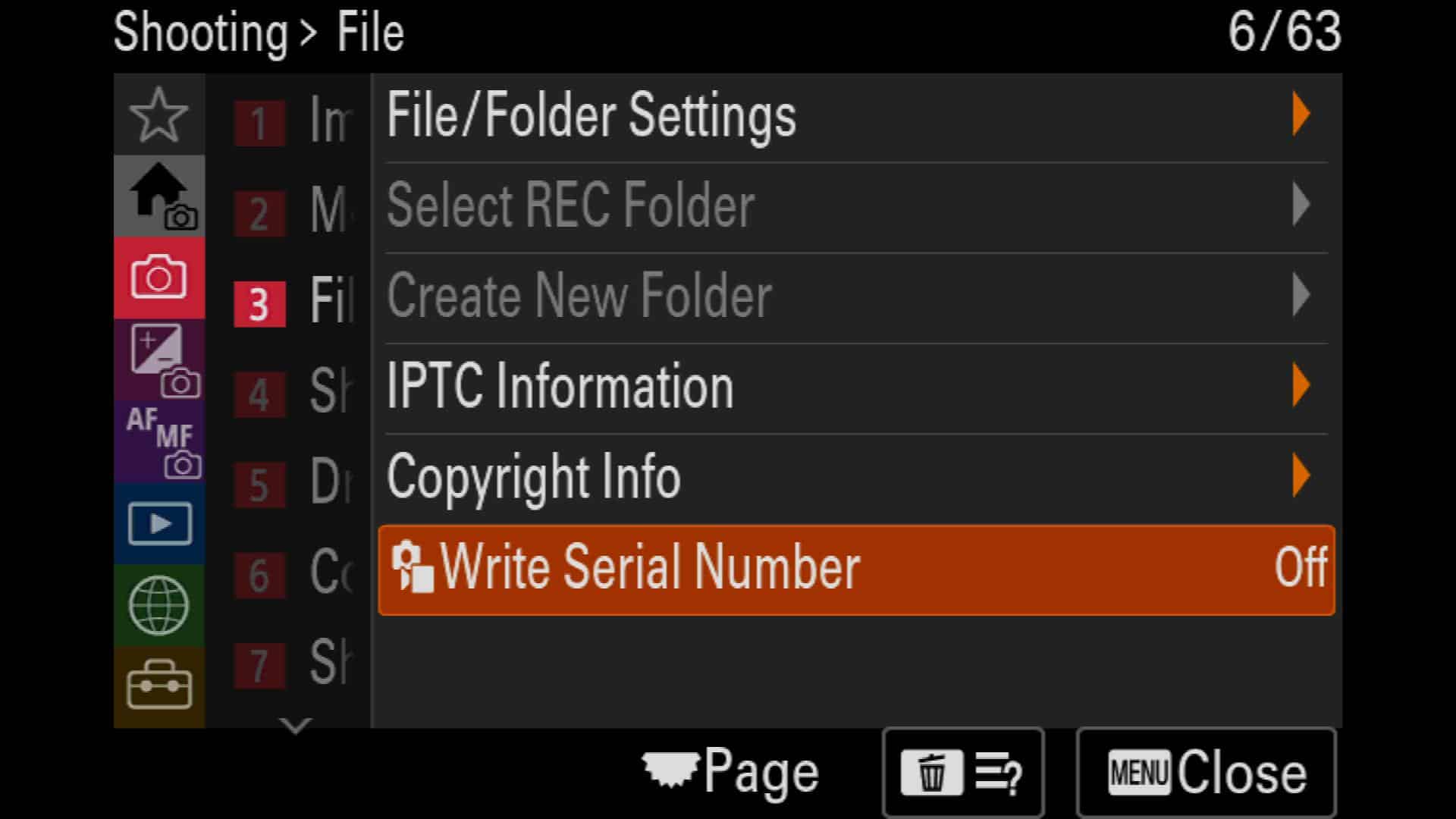Toggle Write Serial Number setting
The height and width of the screenshot is (819, 1456).
click(856, 570)
